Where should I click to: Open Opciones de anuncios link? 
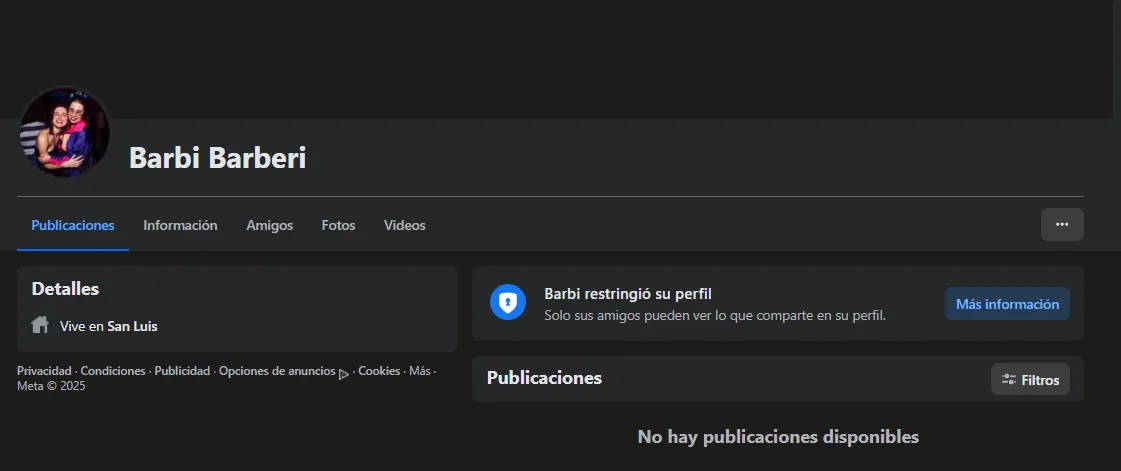tap(277, 371)
